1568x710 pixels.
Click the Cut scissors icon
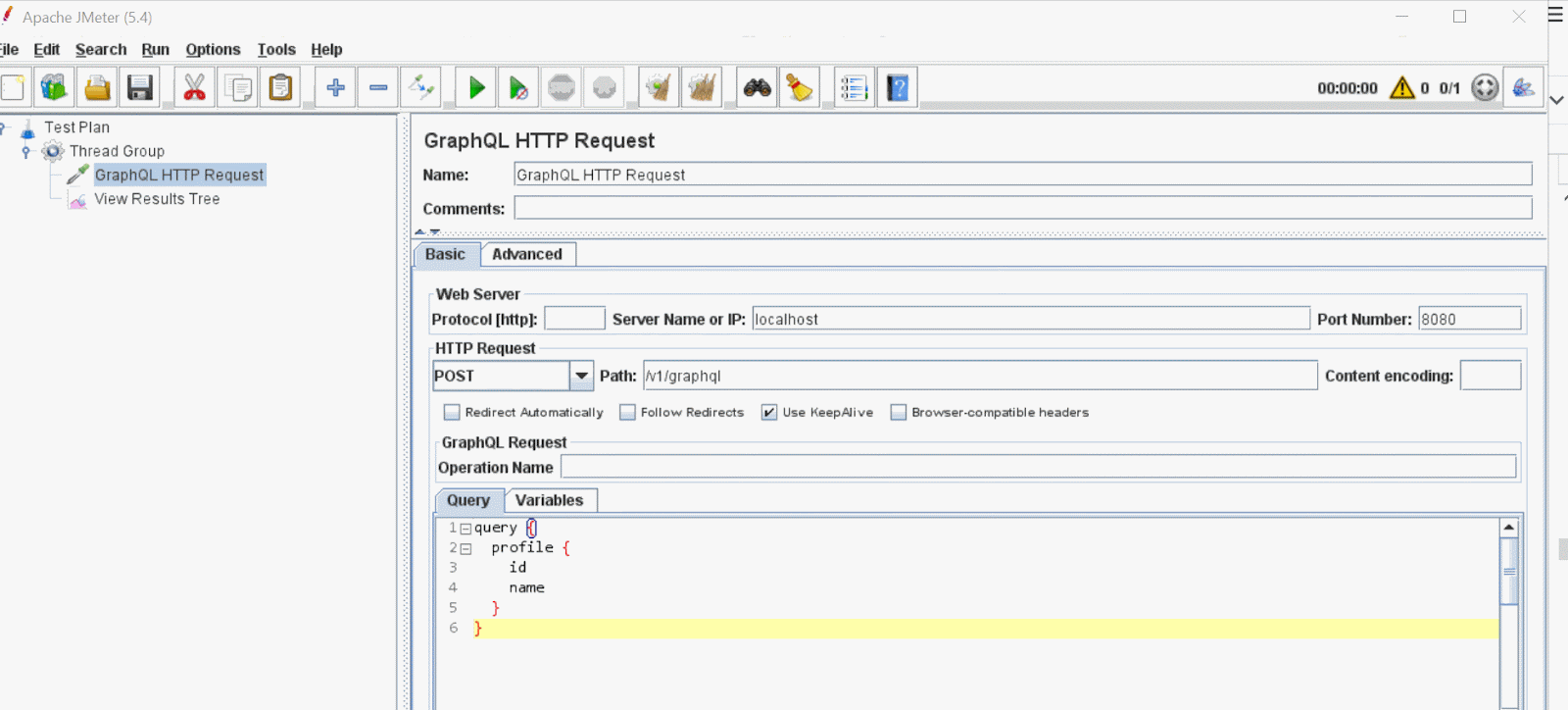point(195,88)
